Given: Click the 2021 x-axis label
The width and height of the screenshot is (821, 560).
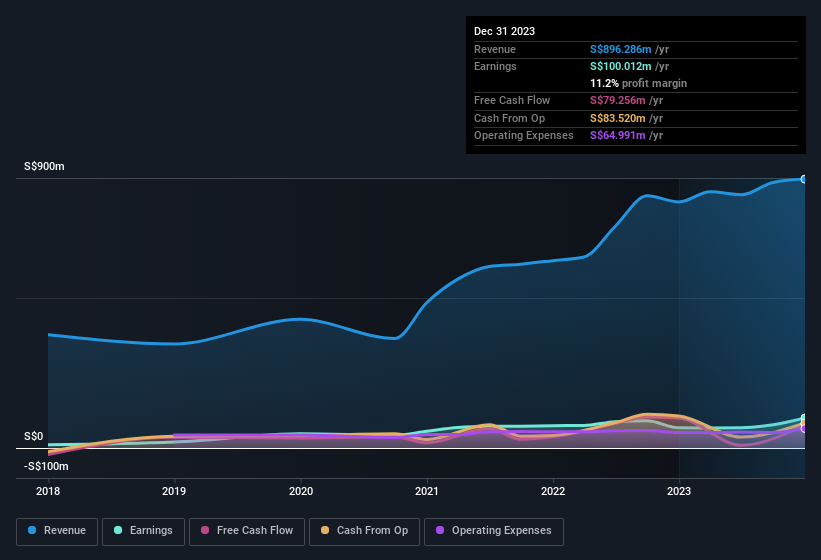Looking at the screenshot, I should coord(427,491).
